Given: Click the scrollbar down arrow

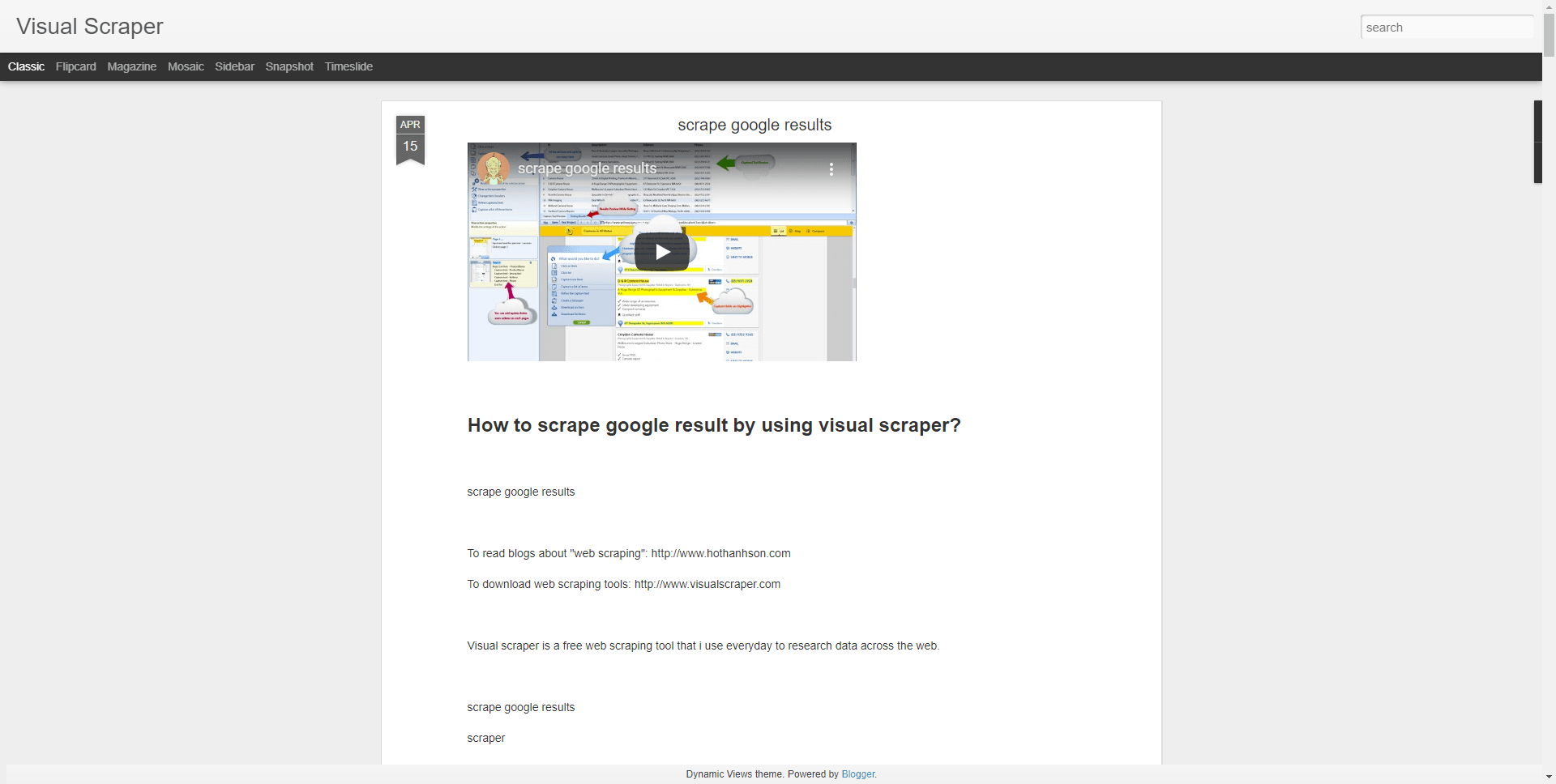Looking at the screenshot, I should 1549,777.
